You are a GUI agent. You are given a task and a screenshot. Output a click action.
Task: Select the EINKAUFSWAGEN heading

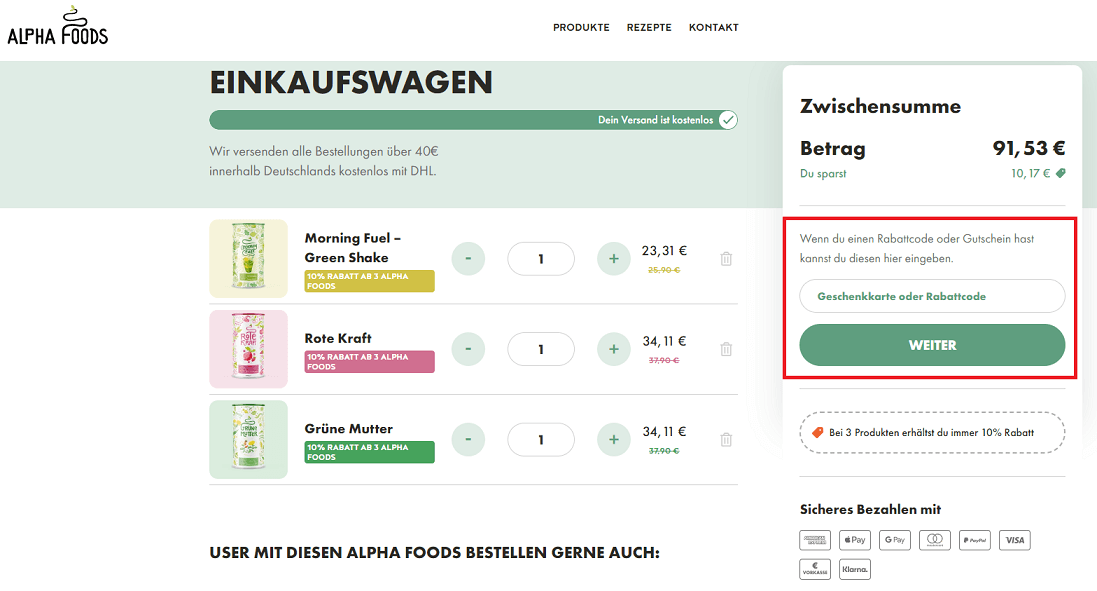pos(351,83)
